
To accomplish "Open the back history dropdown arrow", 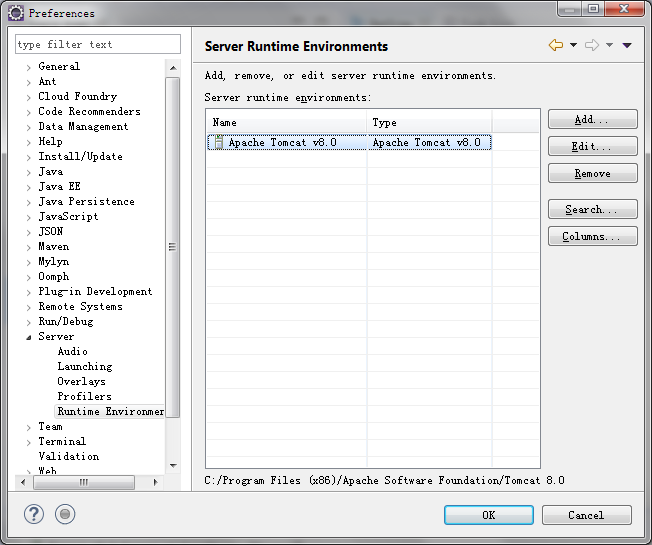I will 573,45.
